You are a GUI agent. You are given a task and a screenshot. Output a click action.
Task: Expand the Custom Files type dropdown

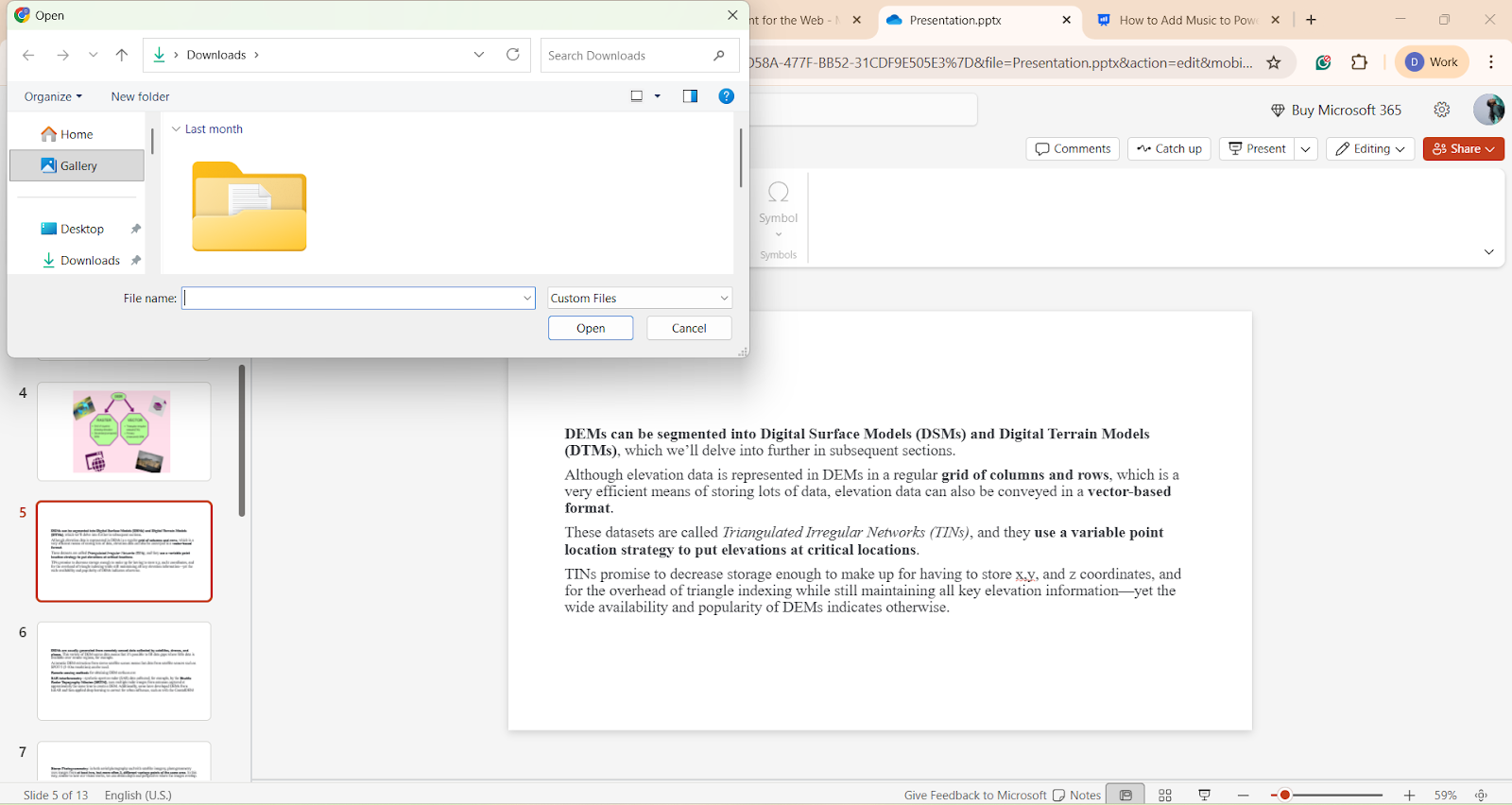(640, 299)
